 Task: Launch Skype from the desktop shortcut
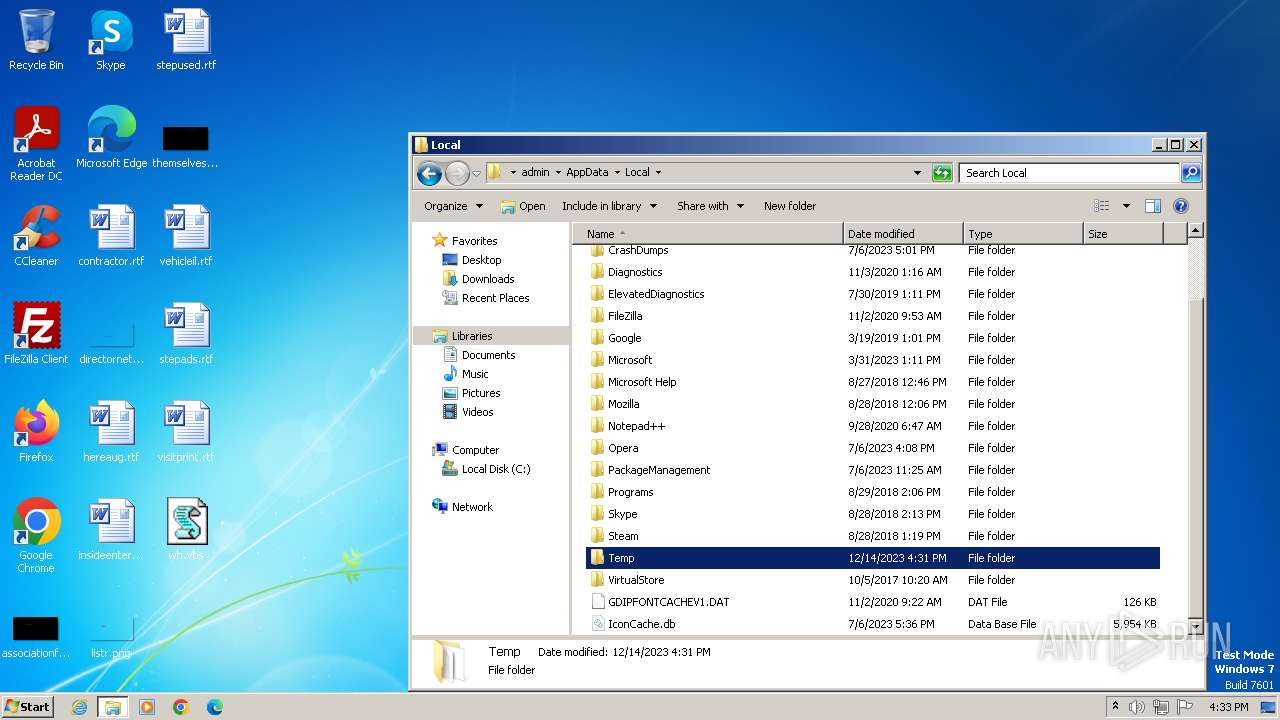click(110, 40)
